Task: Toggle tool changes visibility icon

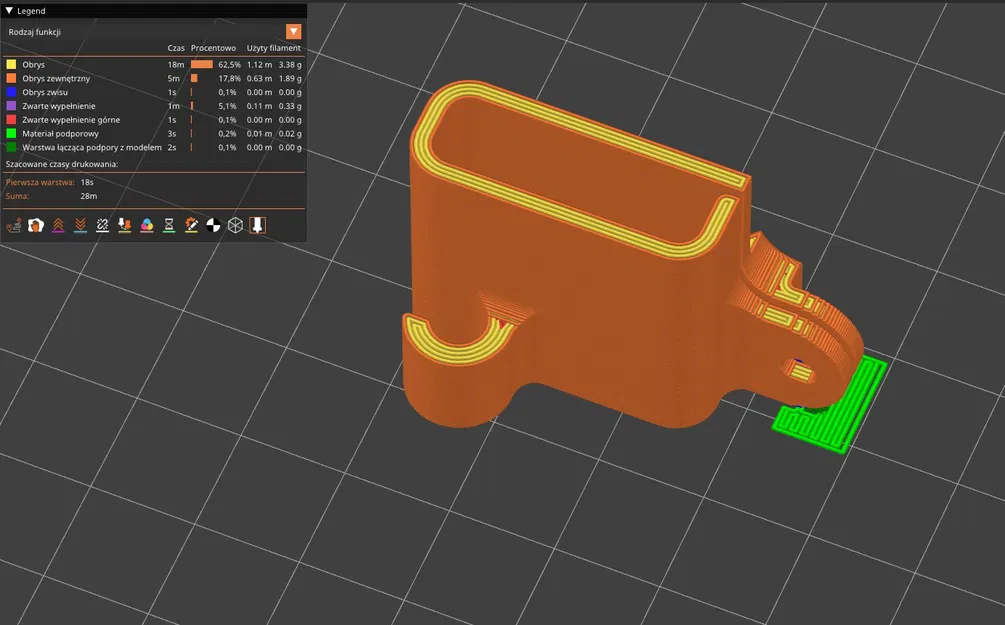Action: [x=124, y=225]
